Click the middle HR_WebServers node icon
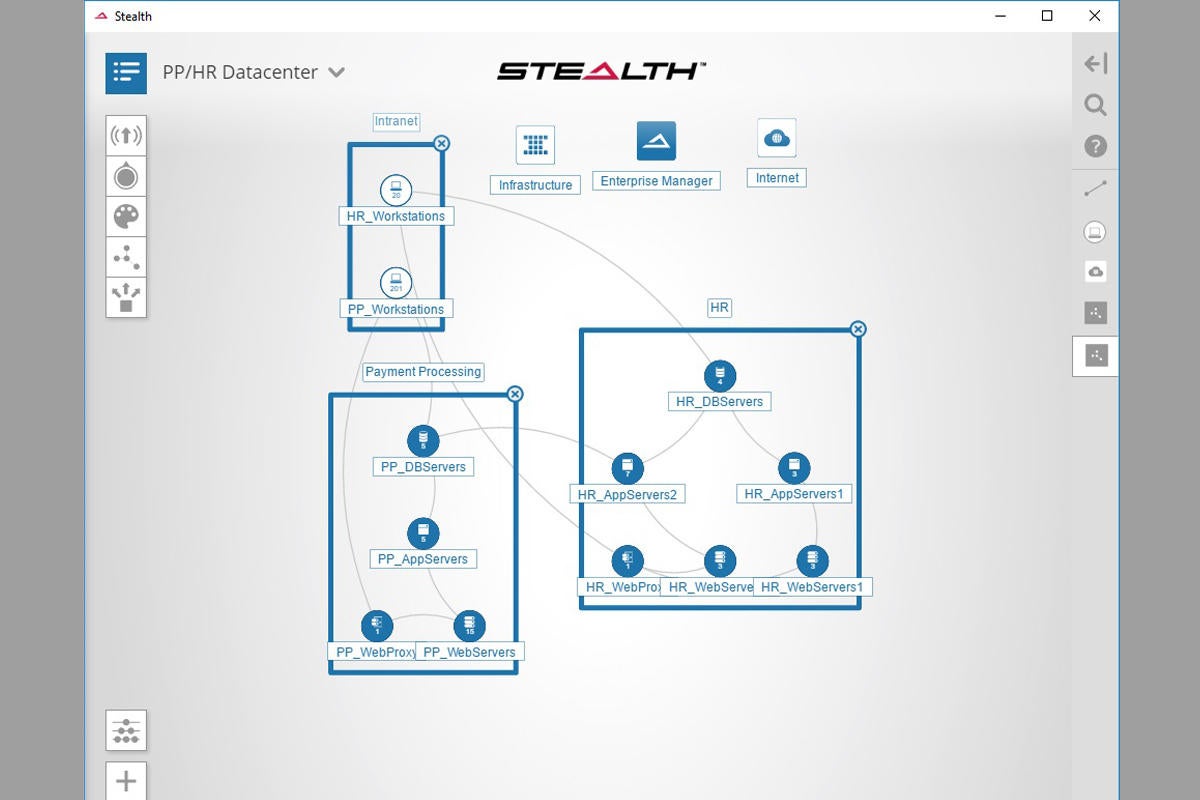 720,561
